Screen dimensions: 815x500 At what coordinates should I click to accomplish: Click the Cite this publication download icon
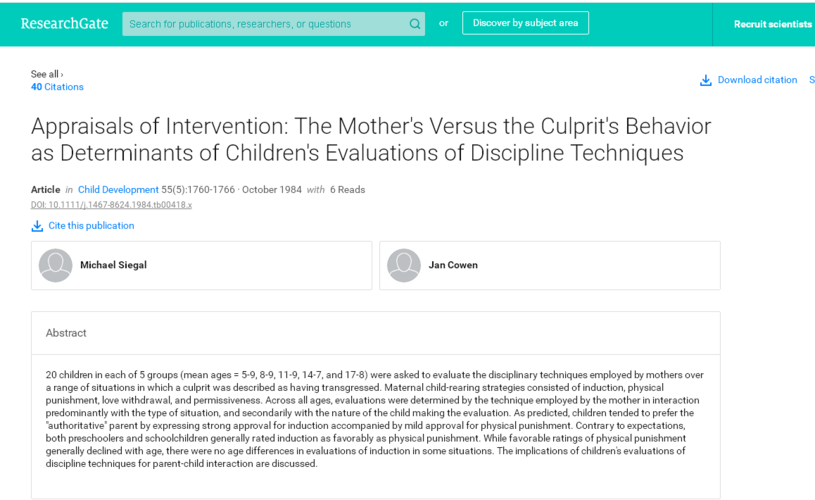click(x=37, y=226)
